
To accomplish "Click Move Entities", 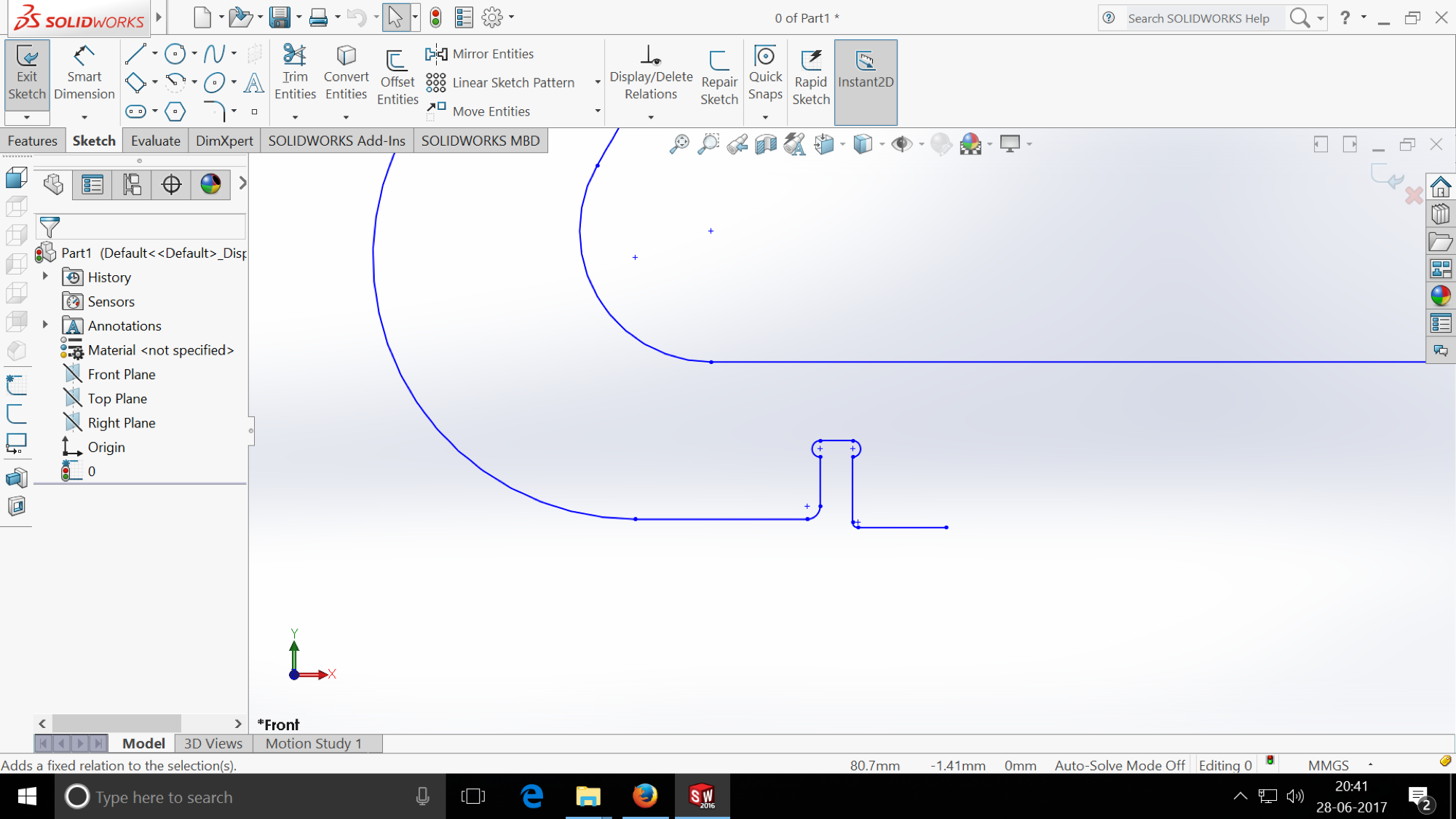I will pos(479,111).
